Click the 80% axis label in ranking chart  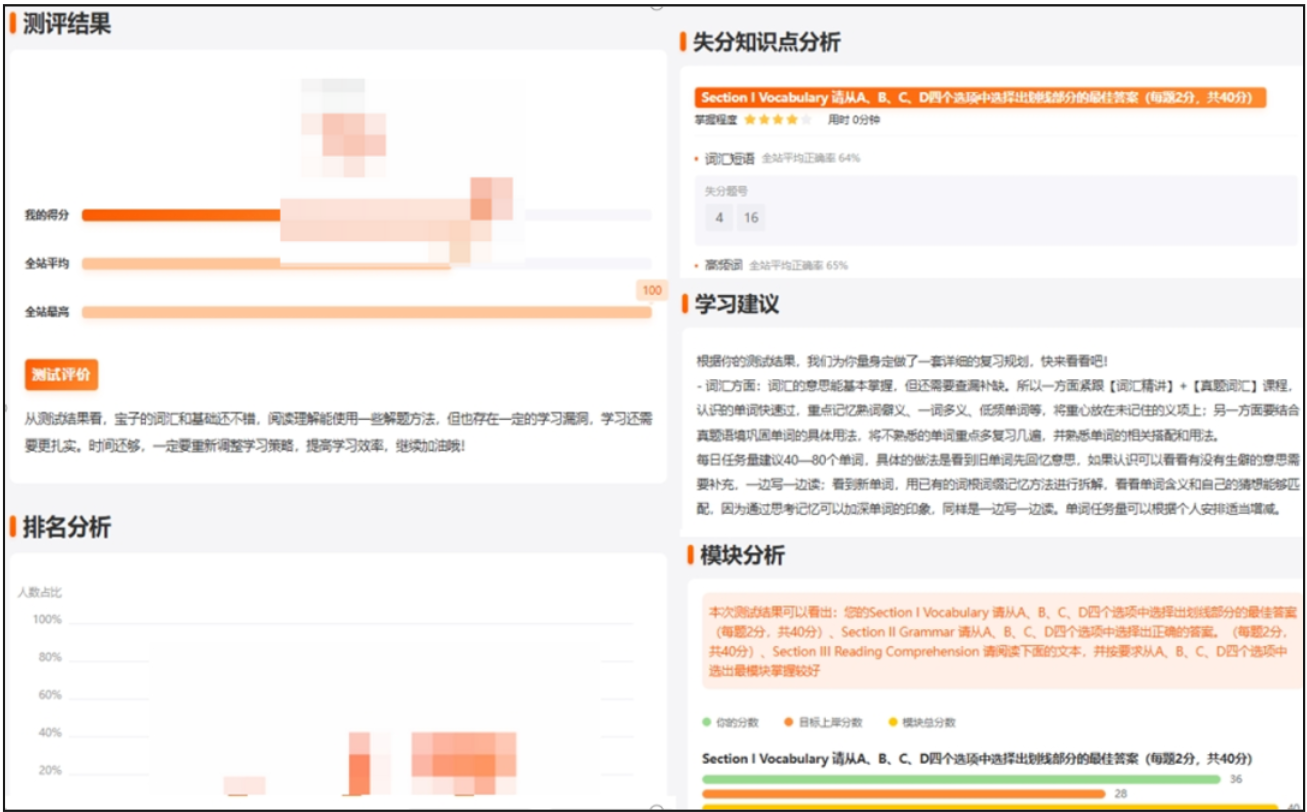[x=49, y=657]
